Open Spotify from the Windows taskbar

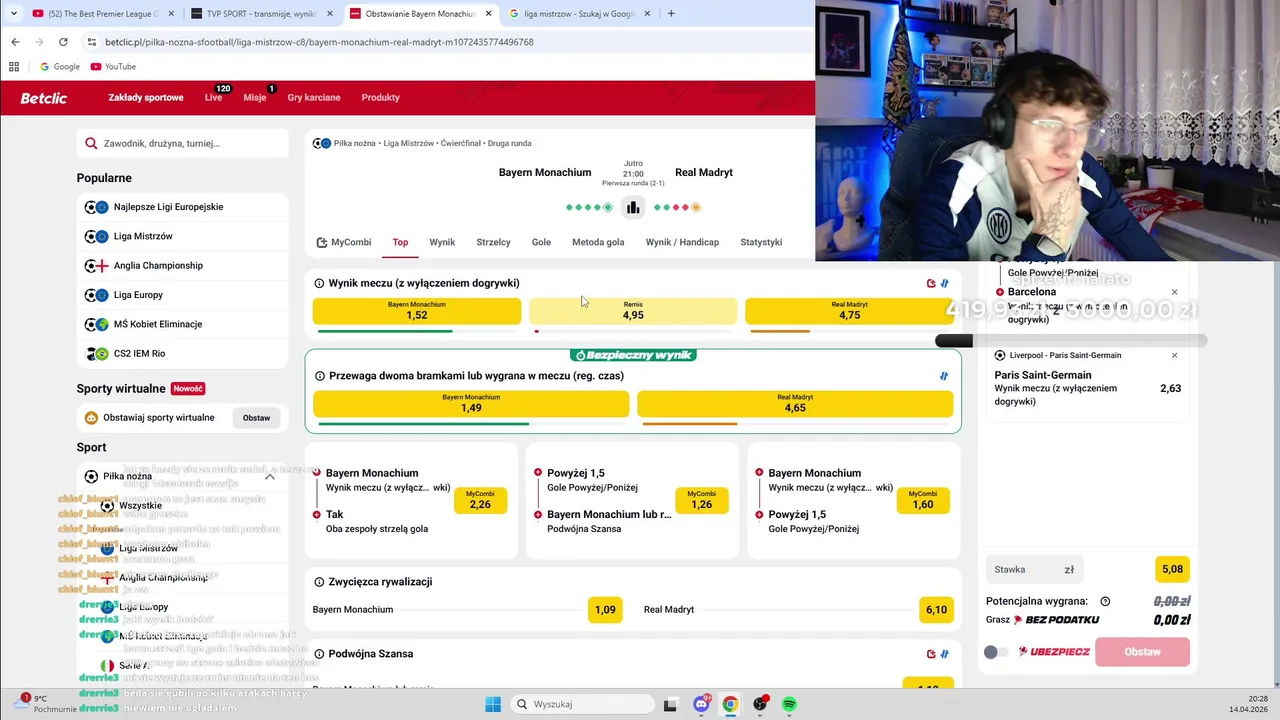pyautogui.click(x=789, y=704)
